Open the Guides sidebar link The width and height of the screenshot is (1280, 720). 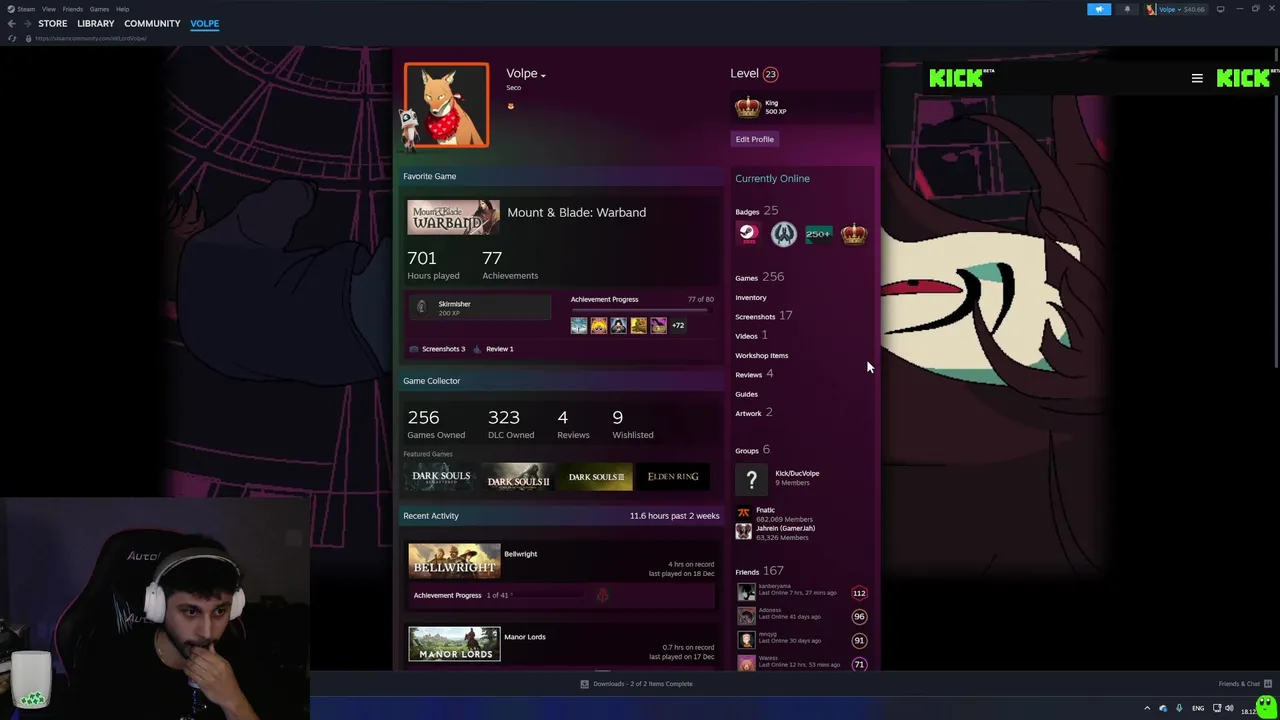pyautogui.click(x=746, y=394)
